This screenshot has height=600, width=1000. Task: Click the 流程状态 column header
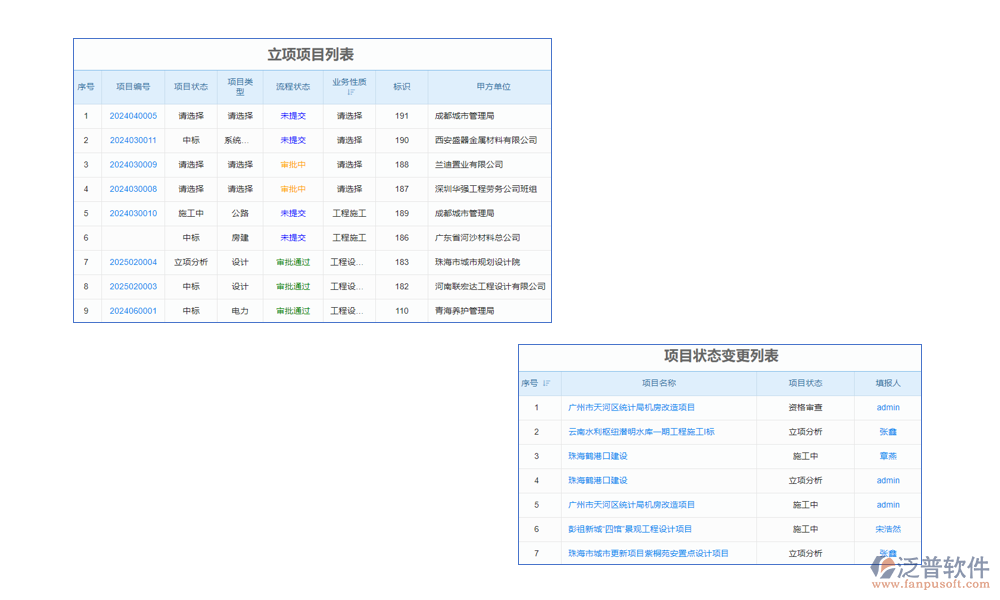coord(293,87)
